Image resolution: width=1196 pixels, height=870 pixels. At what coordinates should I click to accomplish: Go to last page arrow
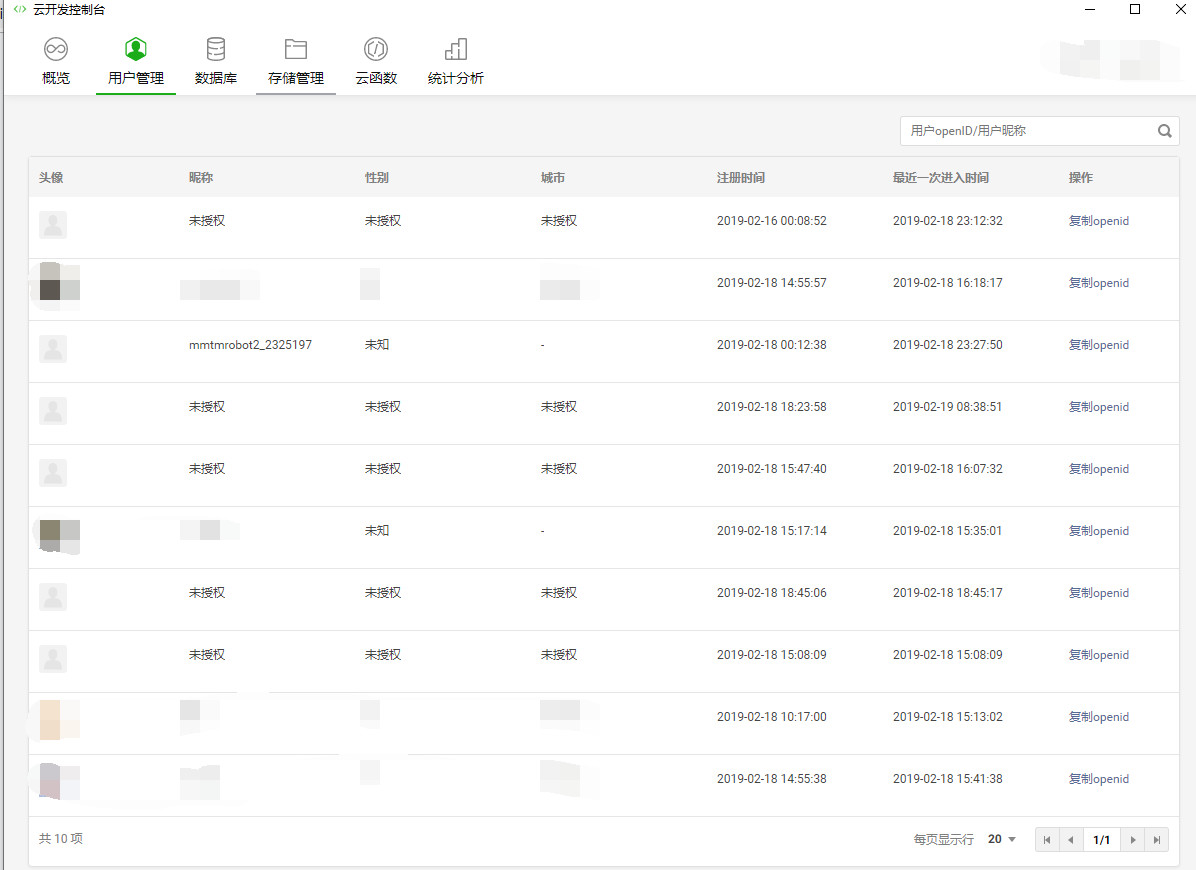1156,840
